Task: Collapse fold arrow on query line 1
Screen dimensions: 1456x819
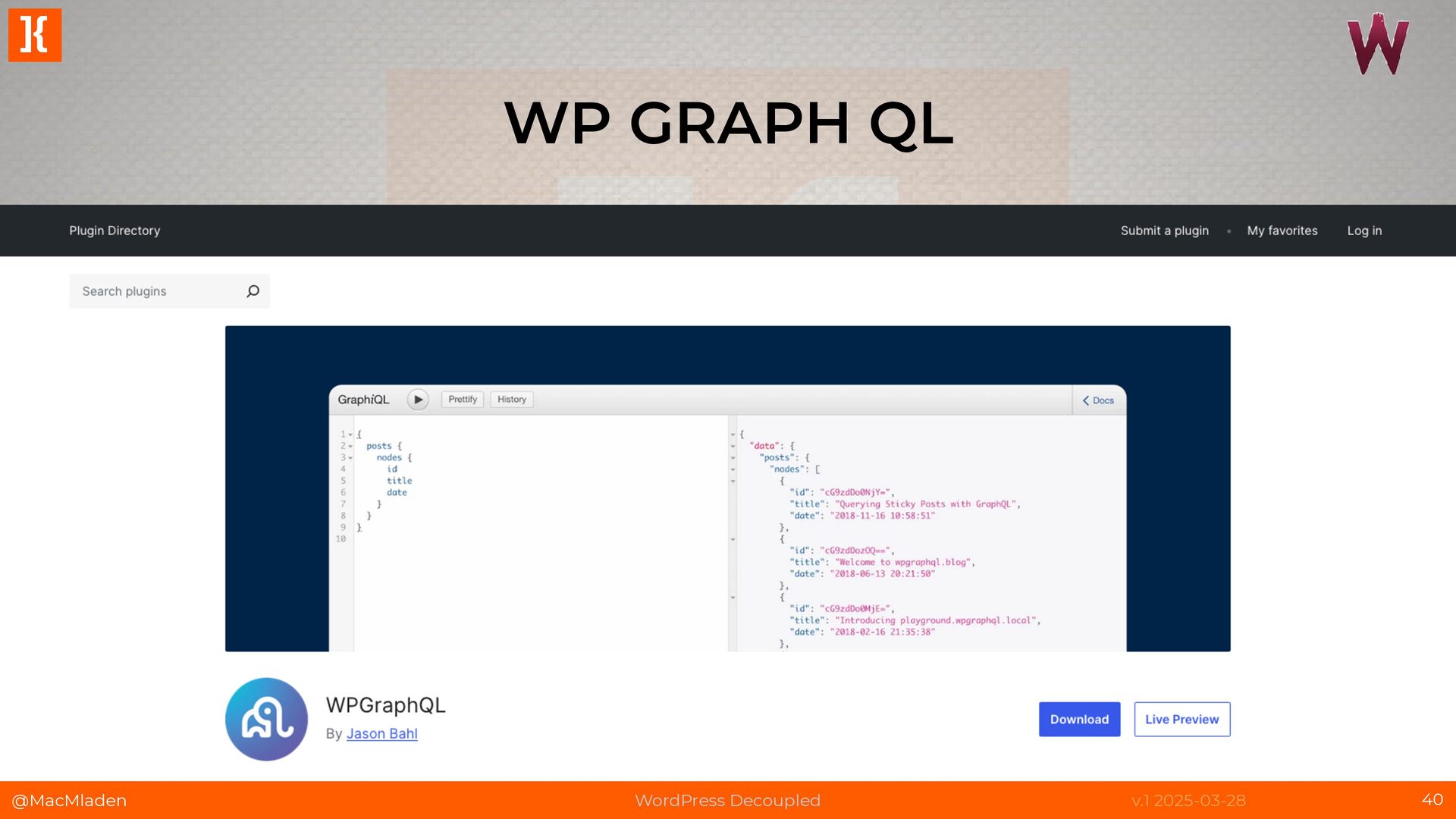Action: (x=350, y=435)
